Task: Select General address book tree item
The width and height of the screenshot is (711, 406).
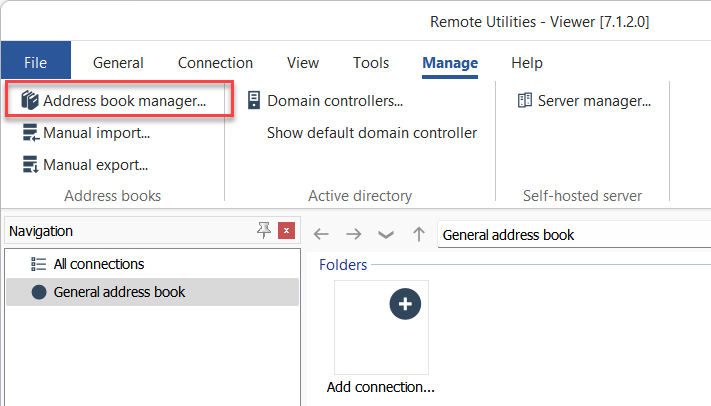Action: coord(119,292)
